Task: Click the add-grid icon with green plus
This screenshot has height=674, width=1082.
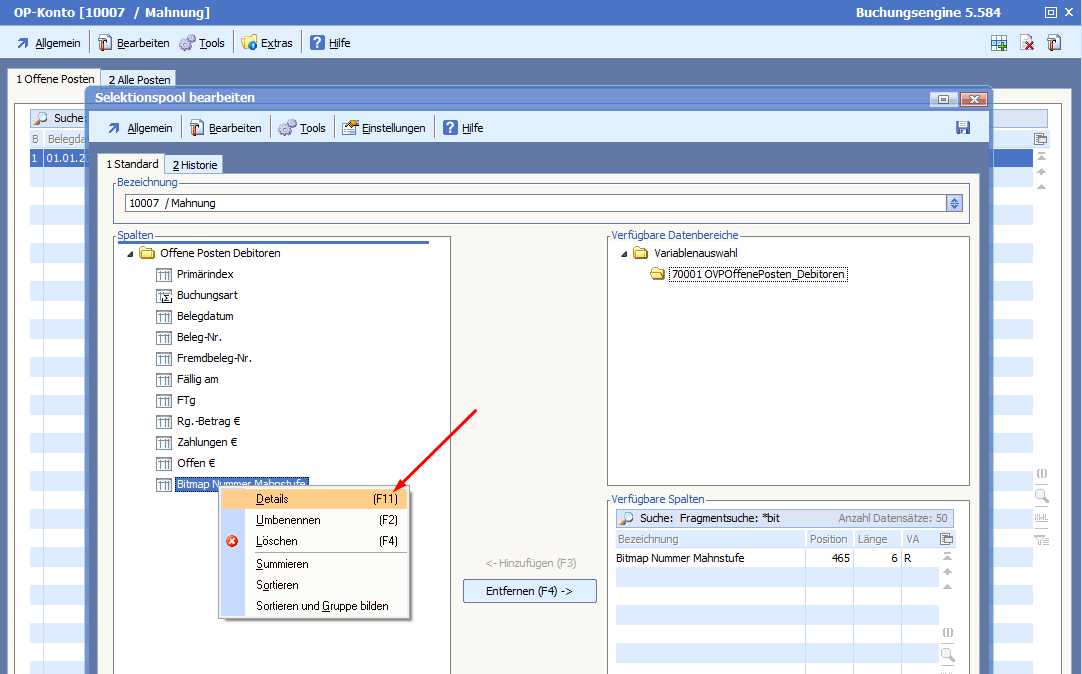Action: [x=998, y=43]
